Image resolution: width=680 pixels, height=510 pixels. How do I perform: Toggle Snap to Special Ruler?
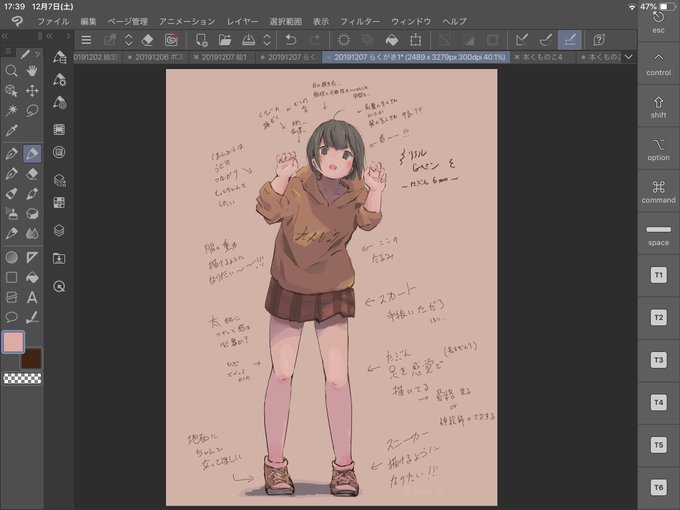pos(546,40)
